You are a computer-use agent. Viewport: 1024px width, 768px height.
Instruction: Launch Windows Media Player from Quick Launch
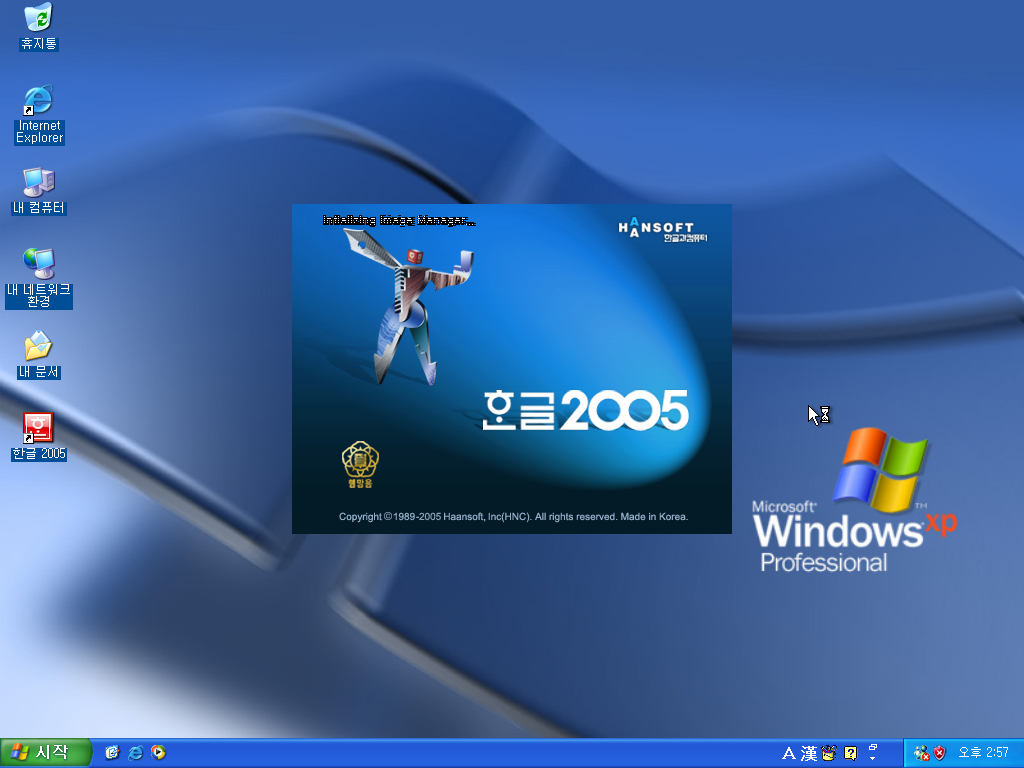(x=158, y=753)
